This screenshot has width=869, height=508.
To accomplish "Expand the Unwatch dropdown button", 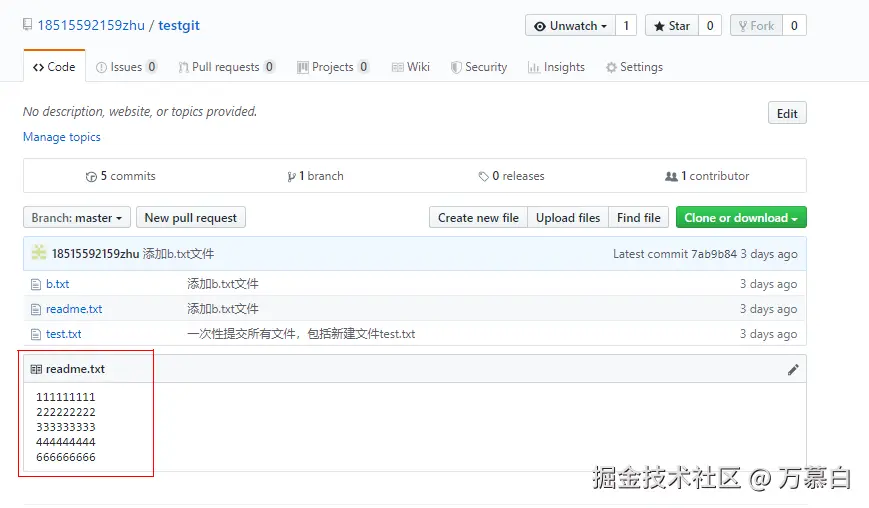I will coord(570,25).
